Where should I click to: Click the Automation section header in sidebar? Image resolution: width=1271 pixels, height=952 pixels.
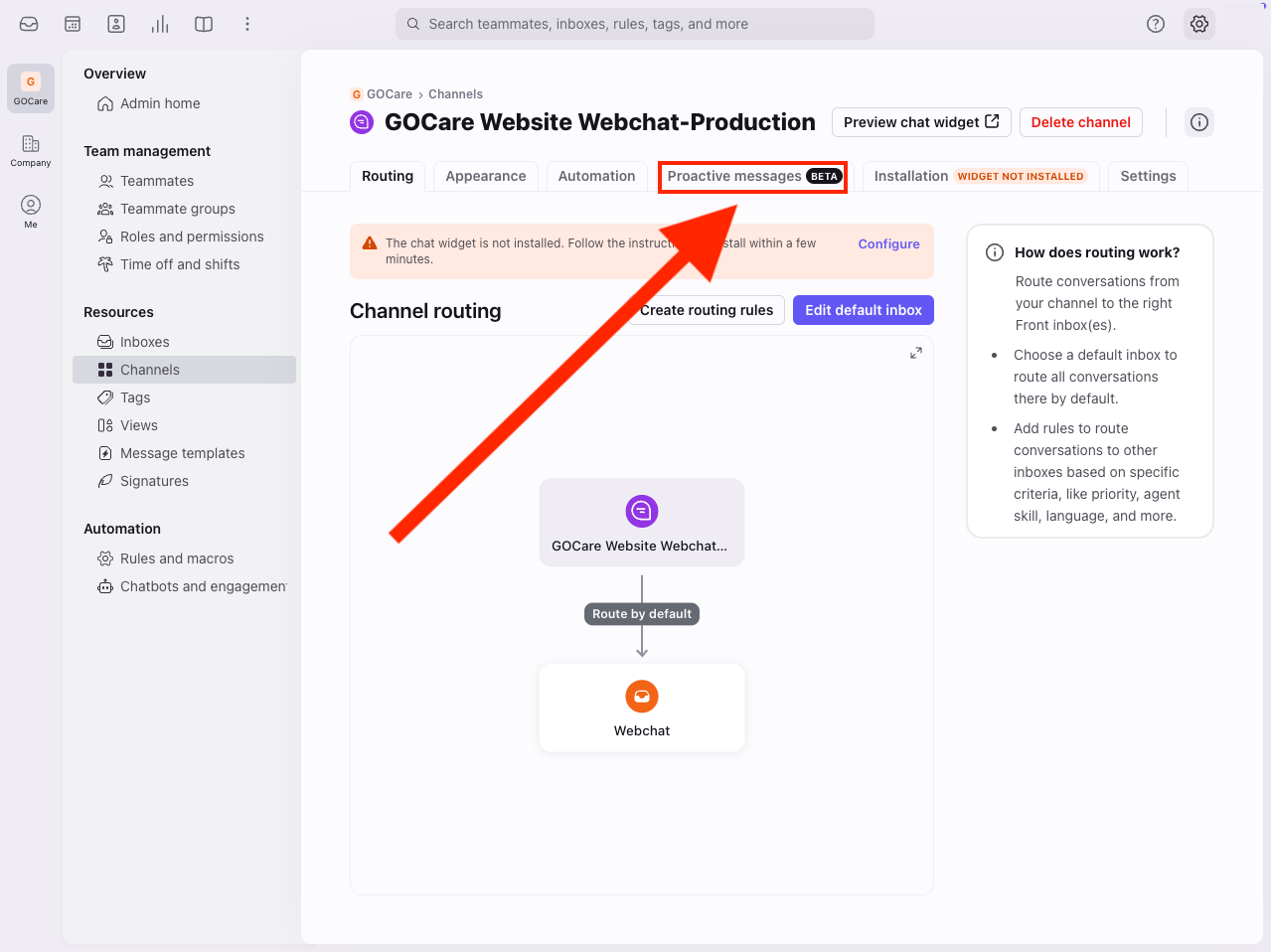(122, 529)
